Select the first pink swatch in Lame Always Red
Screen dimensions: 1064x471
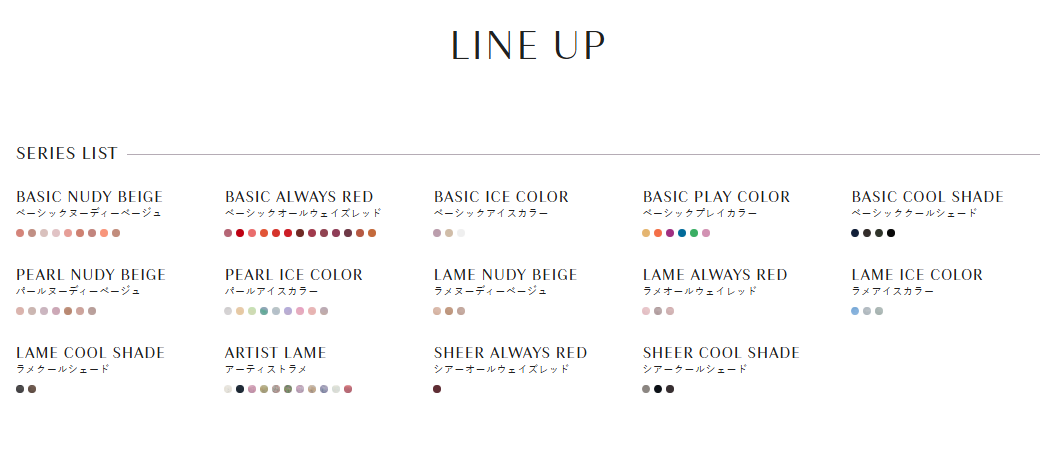coord(646,311)
